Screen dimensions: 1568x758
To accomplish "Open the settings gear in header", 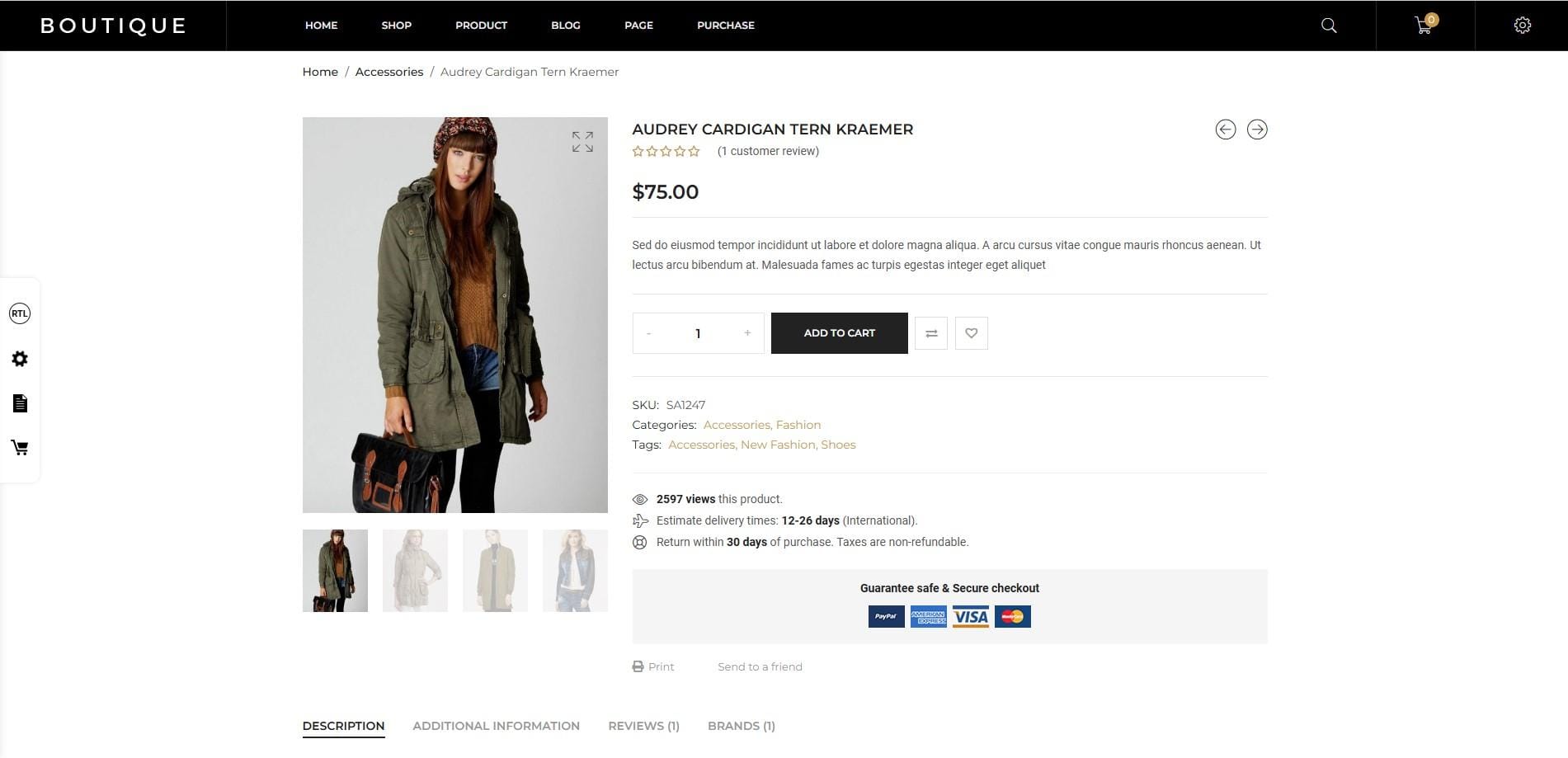I will pyautogui.click(x=1523, y=26).
